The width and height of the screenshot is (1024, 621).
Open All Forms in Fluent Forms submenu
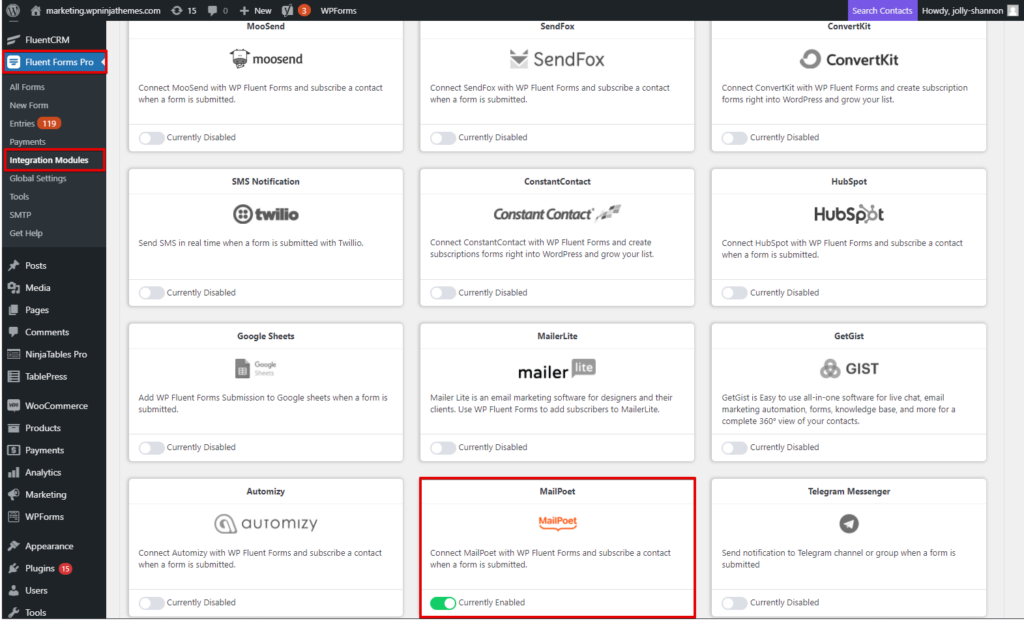pyautogui.click(x=27, y=87)
